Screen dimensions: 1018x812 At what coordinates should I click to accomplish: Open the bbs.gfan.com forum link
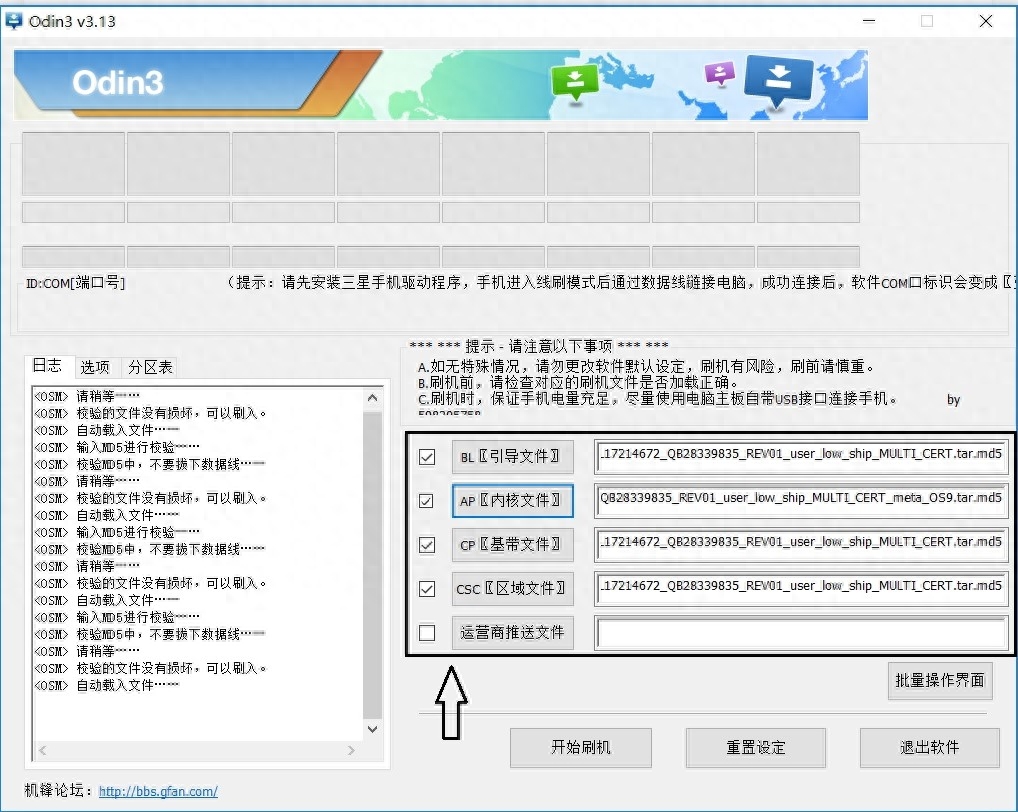(x=158, y=791)
